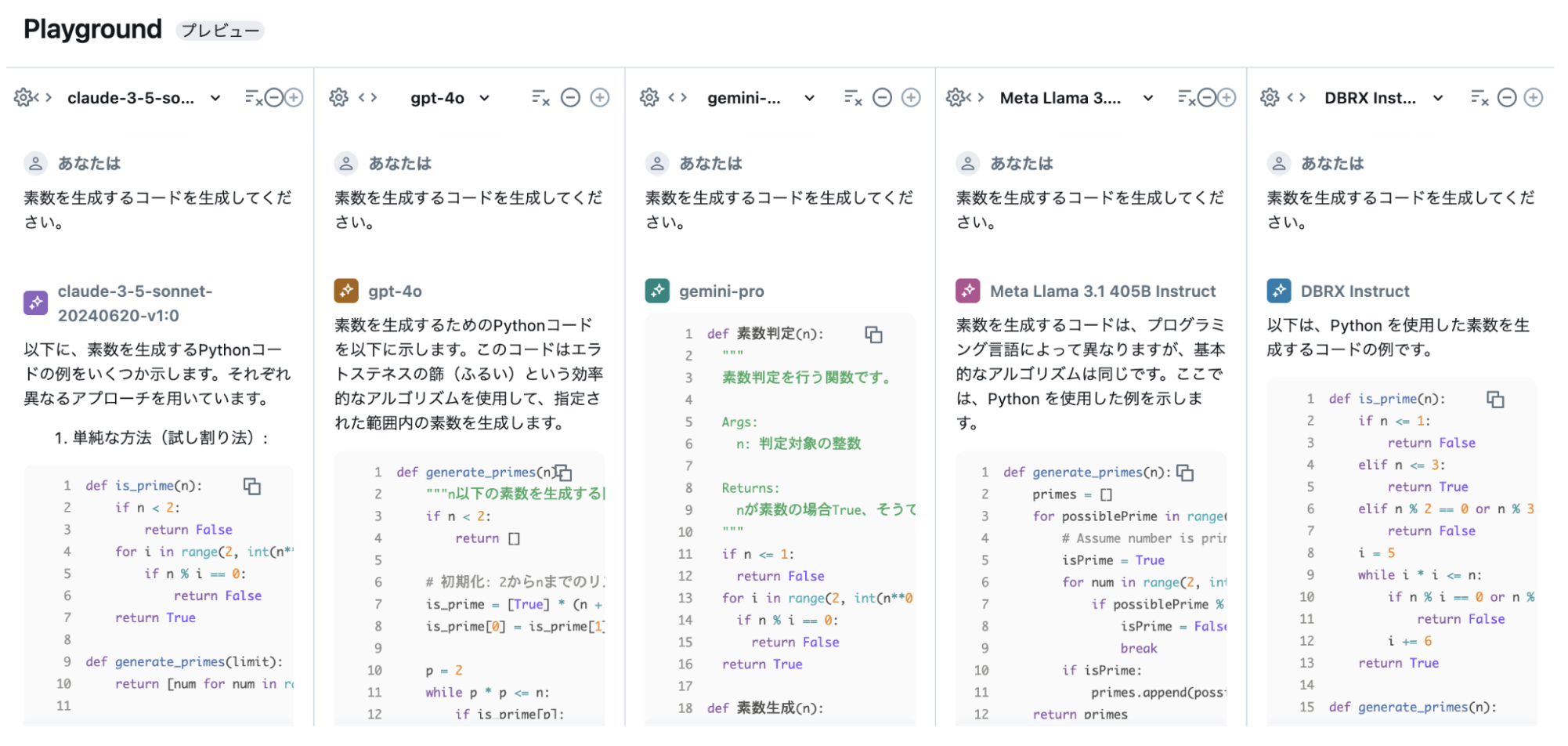The width and height of the screenshot is (1568, 746).
Task: Clear chat in gpt-4o panel
Action: click(540, 97)
